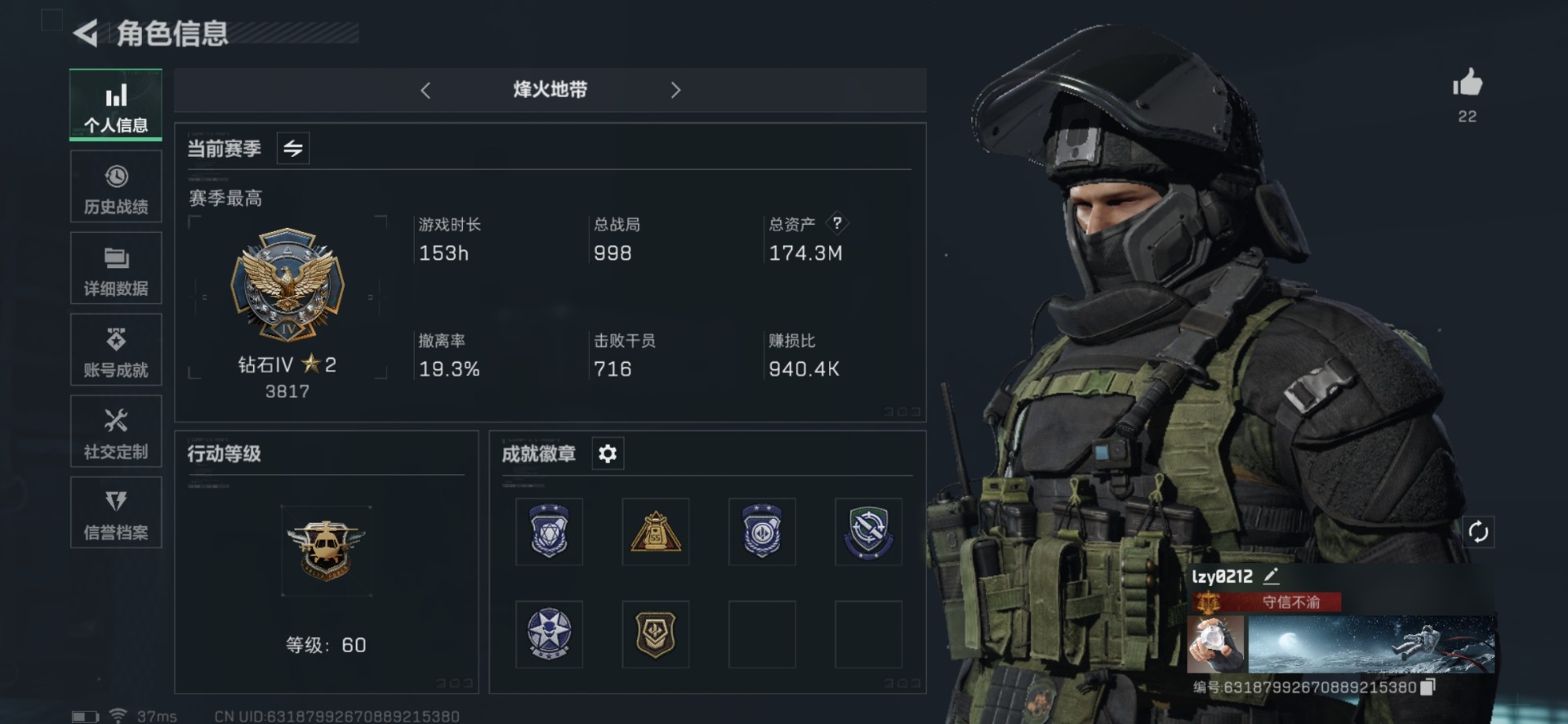Viewport: 1568px width, 724px height.
Task: Rotate character with the refresh icon
Action: (1478, 532)
